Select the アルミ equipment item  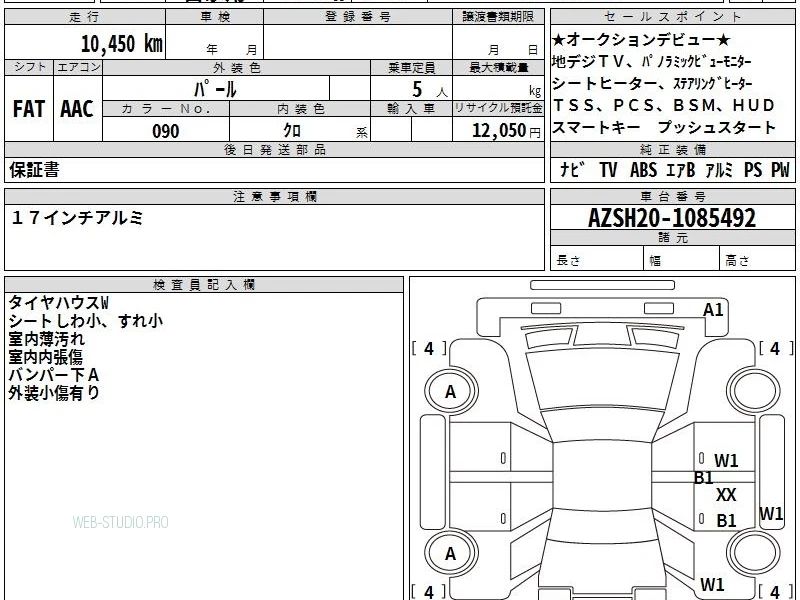719,170
